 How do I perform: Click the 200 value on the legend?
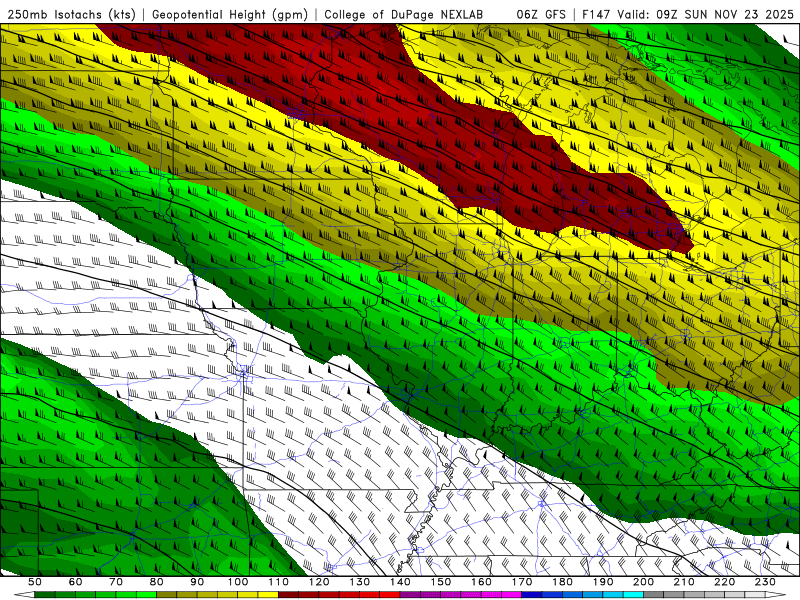tap(643, 582)
